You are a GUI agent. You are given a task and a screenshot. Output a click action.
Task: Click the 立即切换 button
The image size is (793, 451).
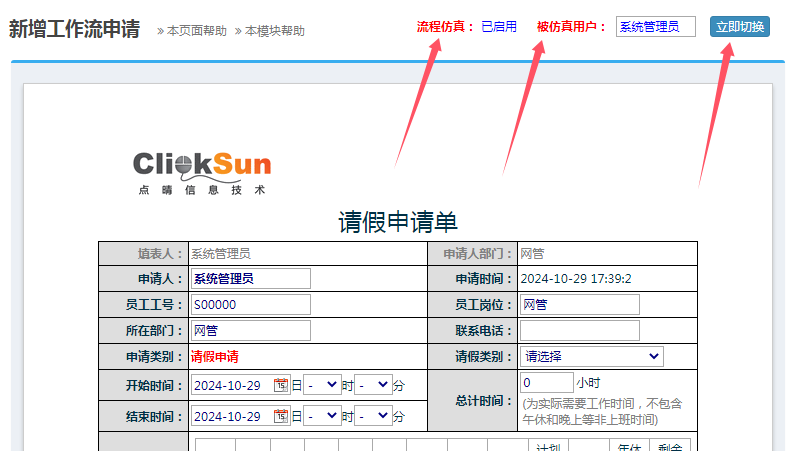(x=739, y=27)
